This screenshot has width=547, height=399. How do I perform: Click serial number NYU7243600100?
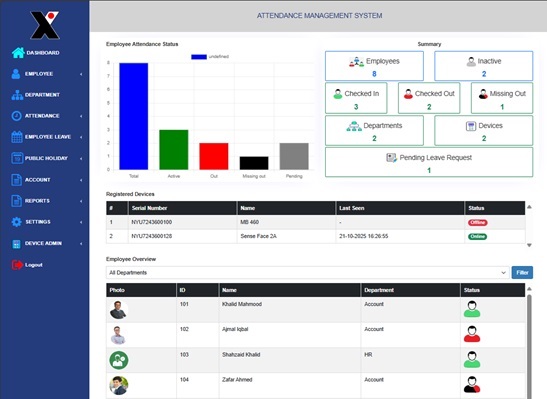click(151, 222)
